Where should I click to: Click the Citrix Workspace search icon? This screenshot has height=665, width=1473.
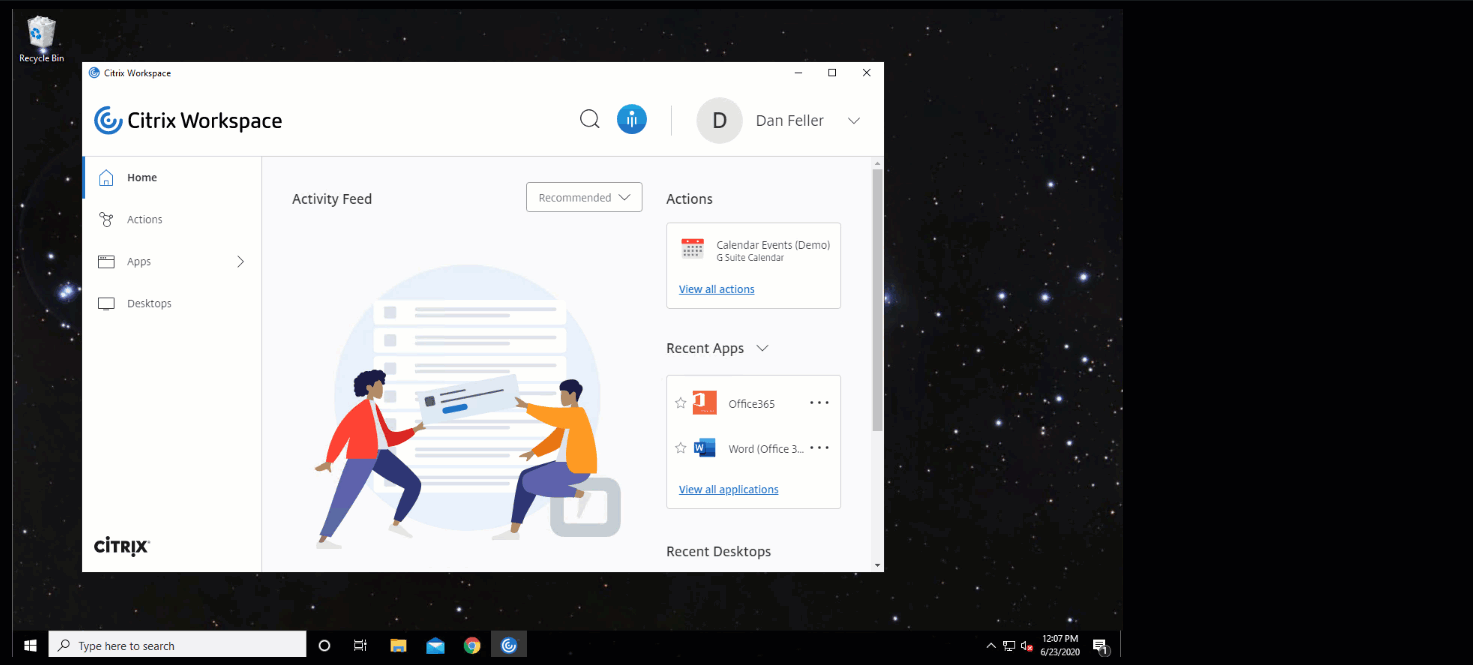[x=589, y=118]
